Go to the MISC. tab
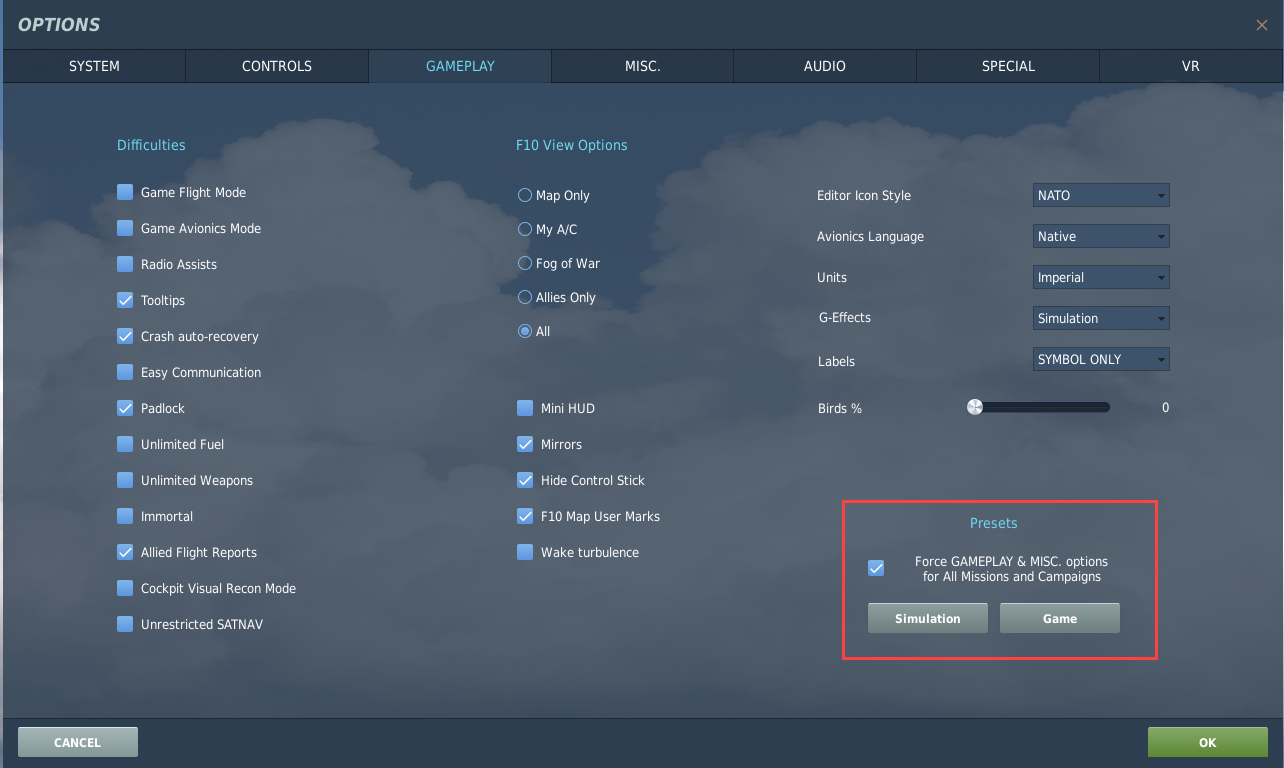Screen dimensions: 1284x768 (642, 66)
